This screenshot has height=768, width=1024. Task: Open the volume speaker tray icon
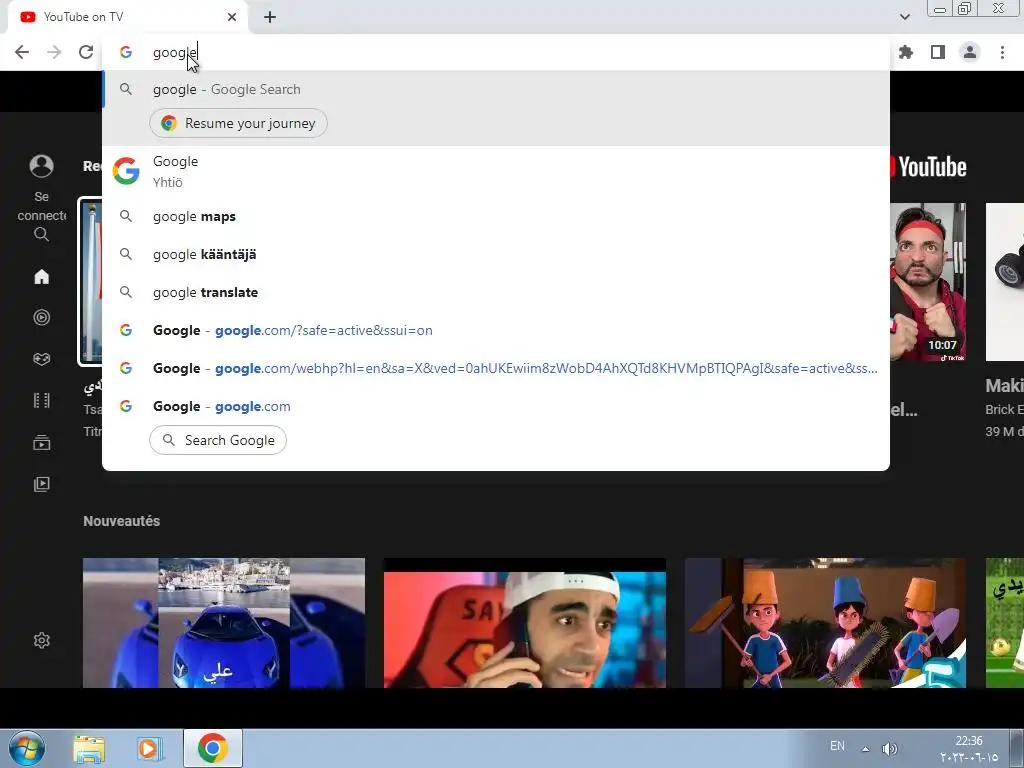coord(889,749)
